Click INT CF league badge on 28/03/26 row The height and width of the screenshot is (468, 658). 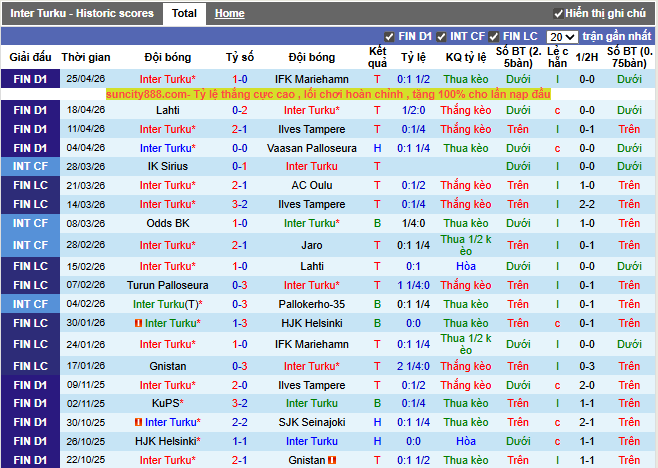pos(30,166)
